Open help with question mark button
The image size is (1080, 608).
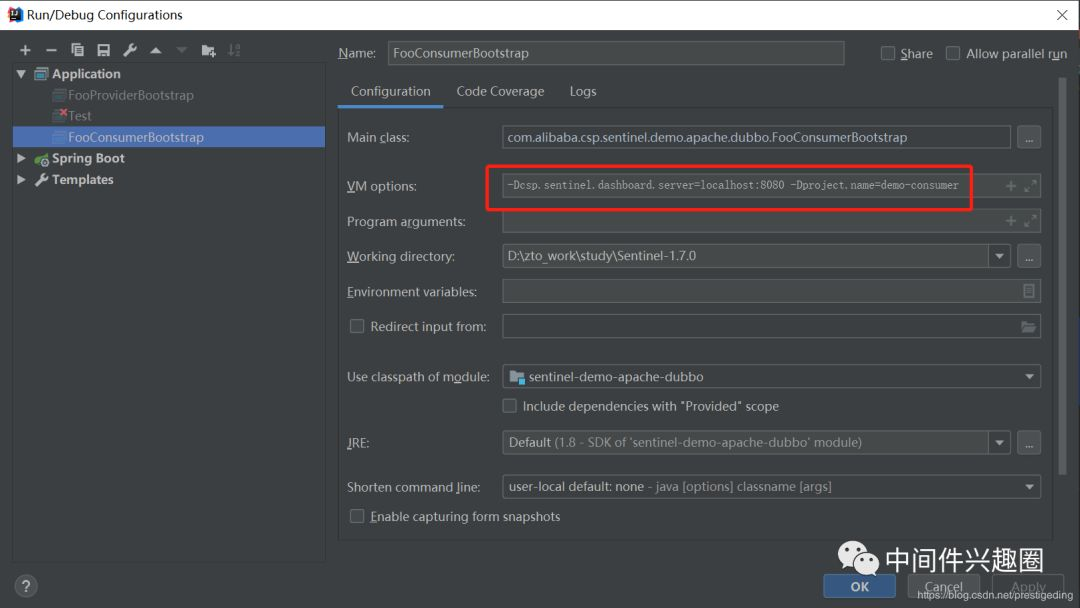(25, 586)
